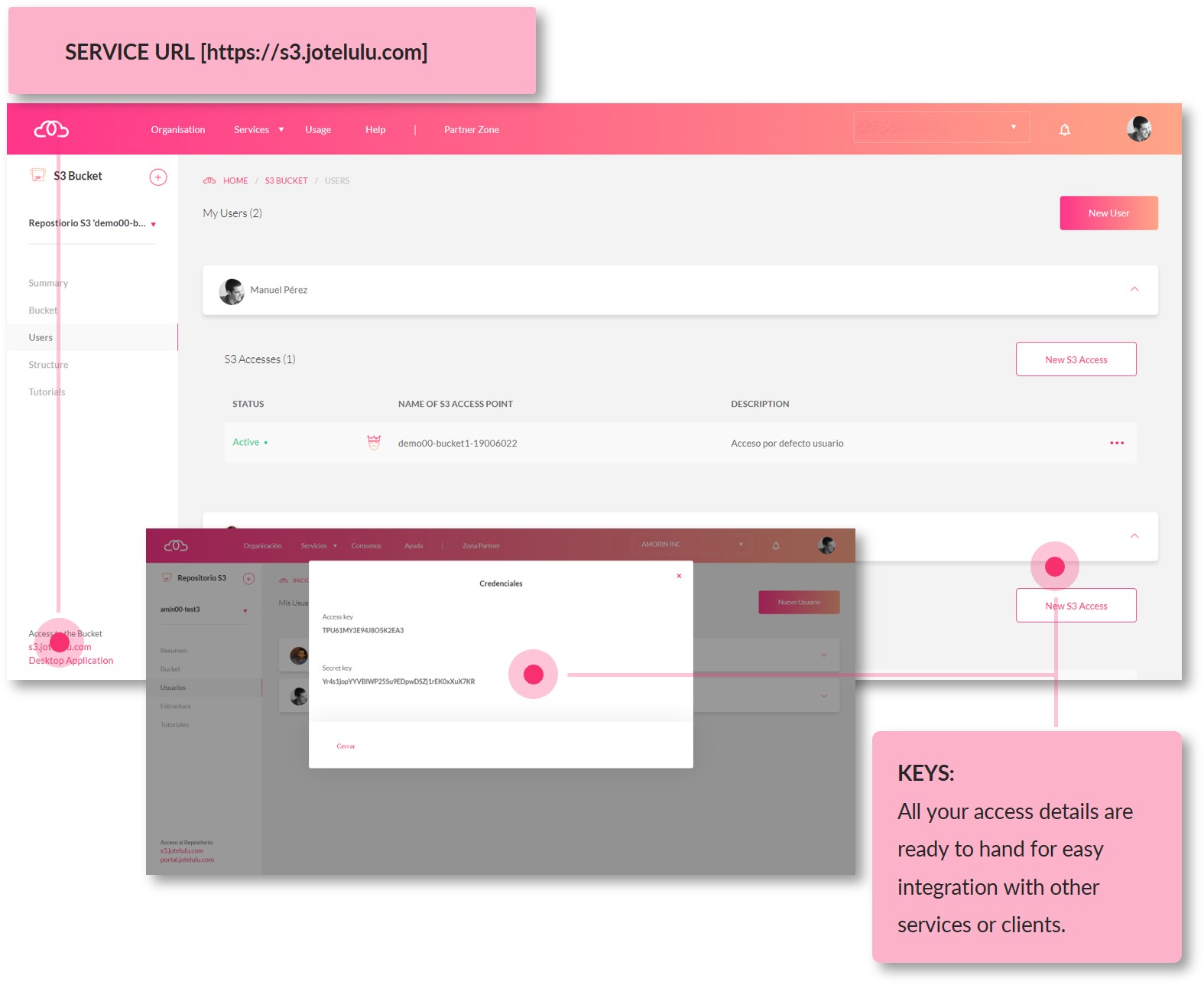Image resolution: width=1204 pixels, height=985 pixels.
Task: Click the Manuel Pérez user name
Action: coord(278,290)
